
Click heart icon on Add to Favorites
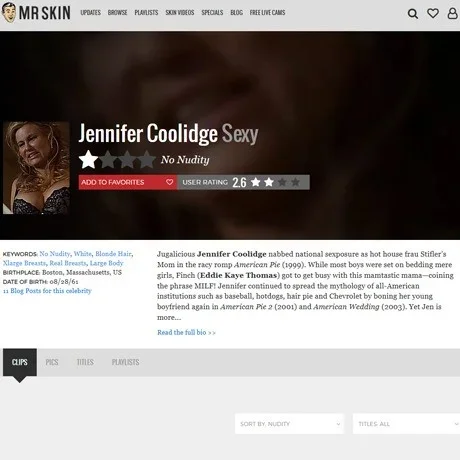coord(169,182)
